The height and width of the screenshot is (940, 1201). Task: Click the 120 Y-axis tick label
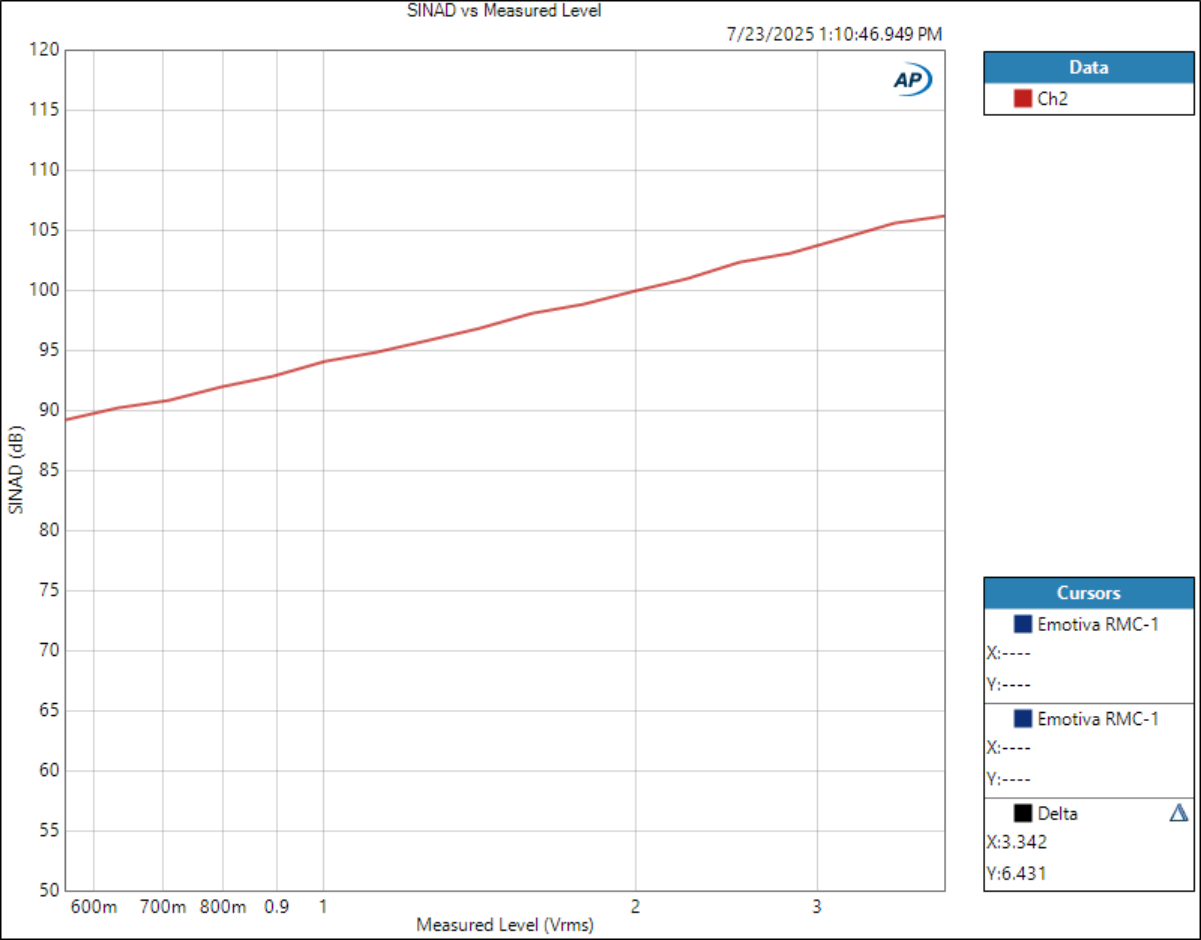click(46, 50)
